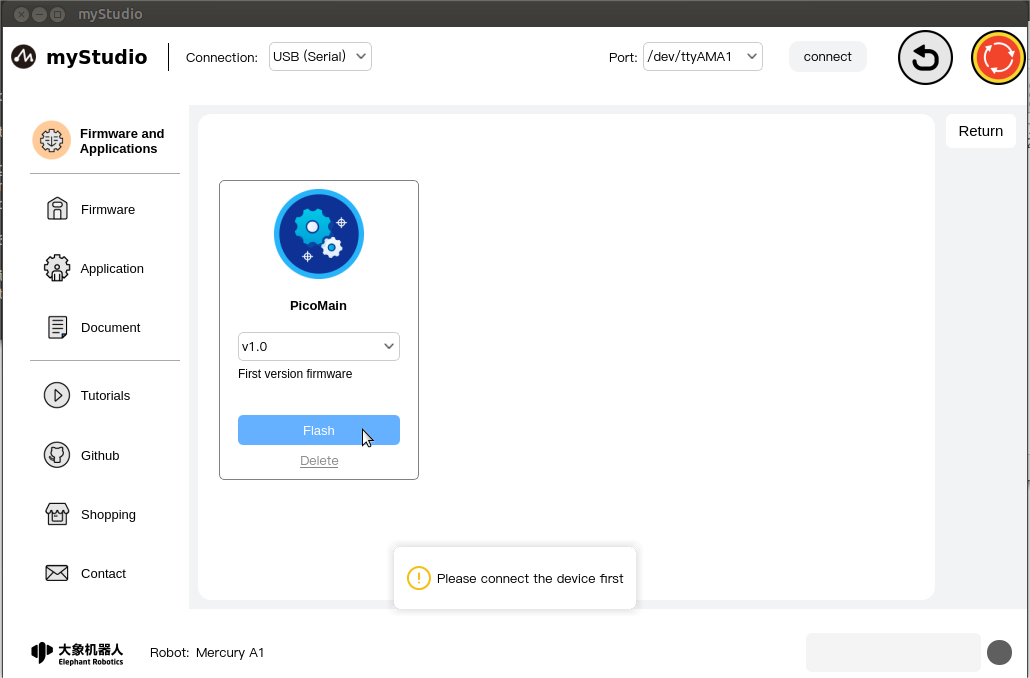Click the Contact envelope icon

(56, 573)
